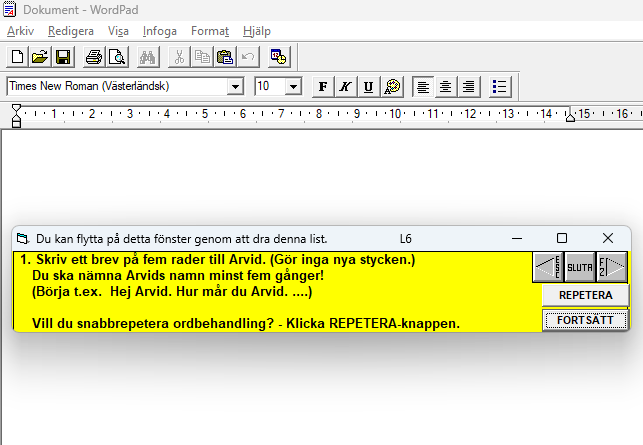Expand the Times New Roman font dropdown
Viewport: 643px width, 445px height.
point(236,87)
